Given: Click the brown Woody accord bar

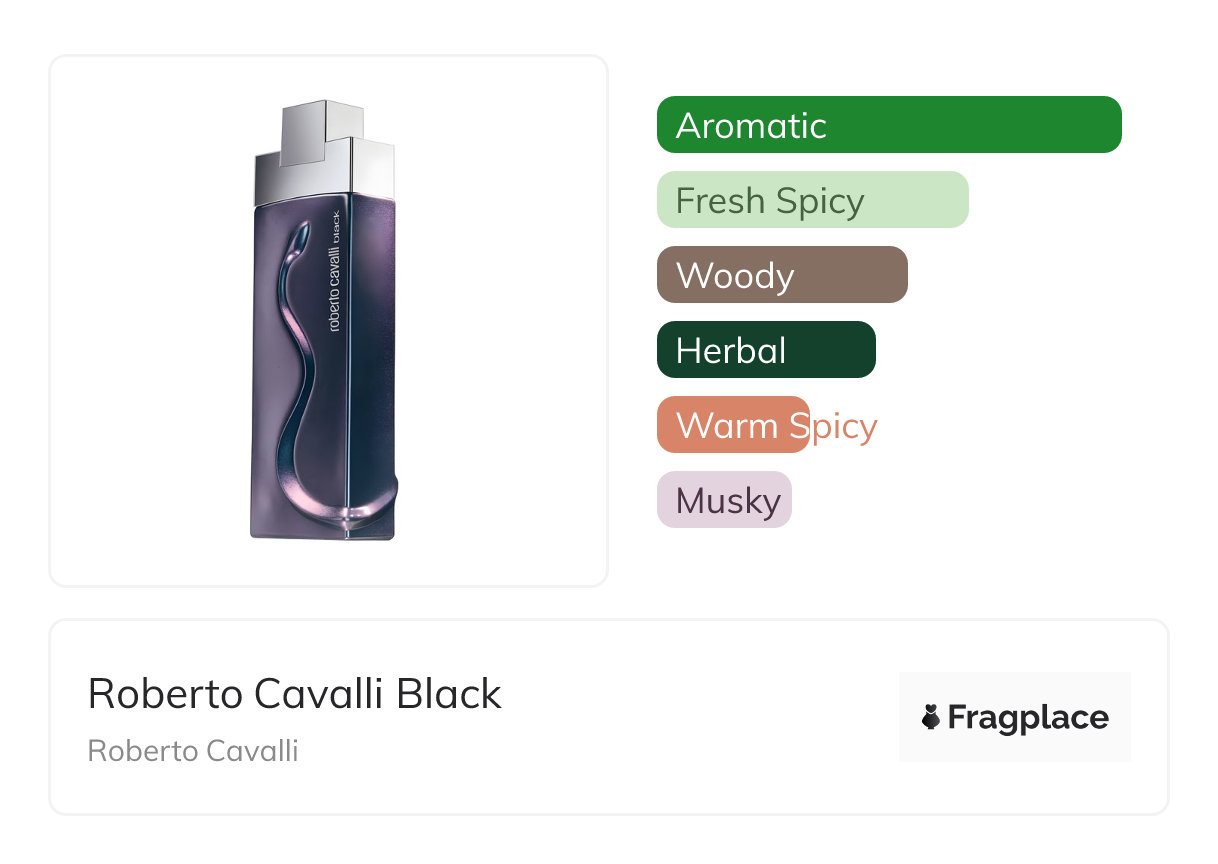Looking at the screenshot, I should pos(782,275).
